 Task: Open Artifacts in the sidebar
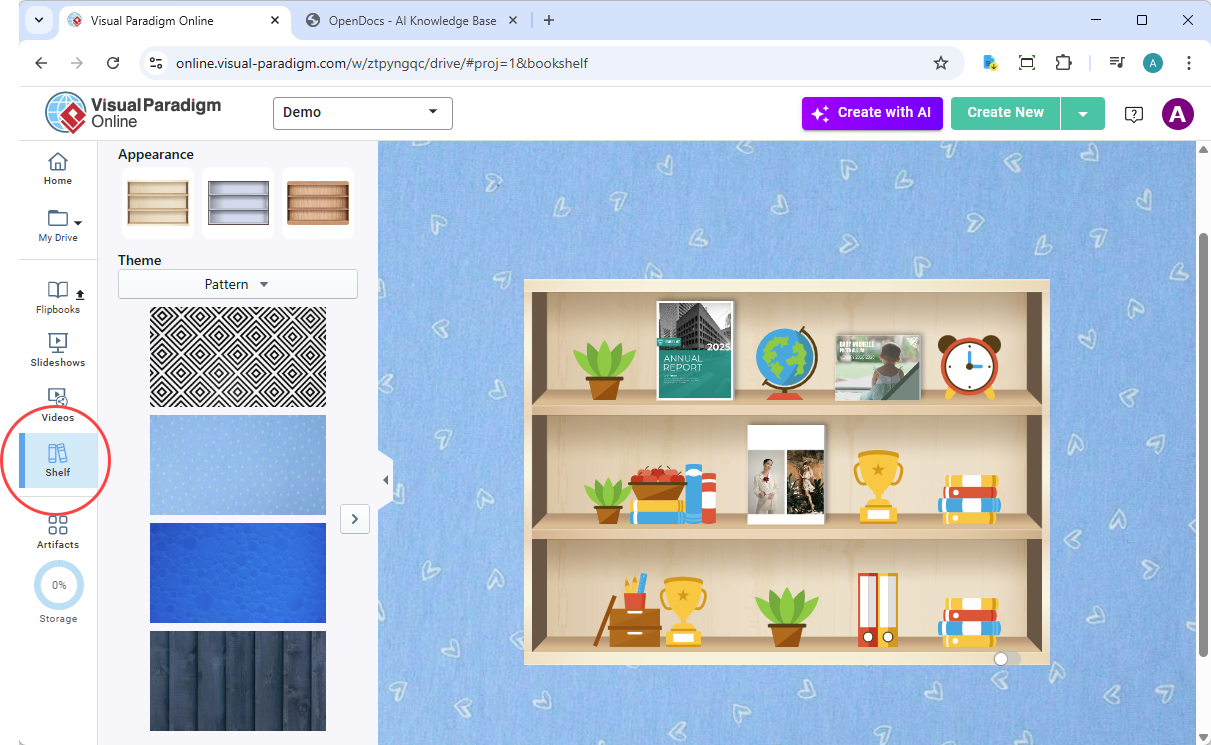click(58, 531)
